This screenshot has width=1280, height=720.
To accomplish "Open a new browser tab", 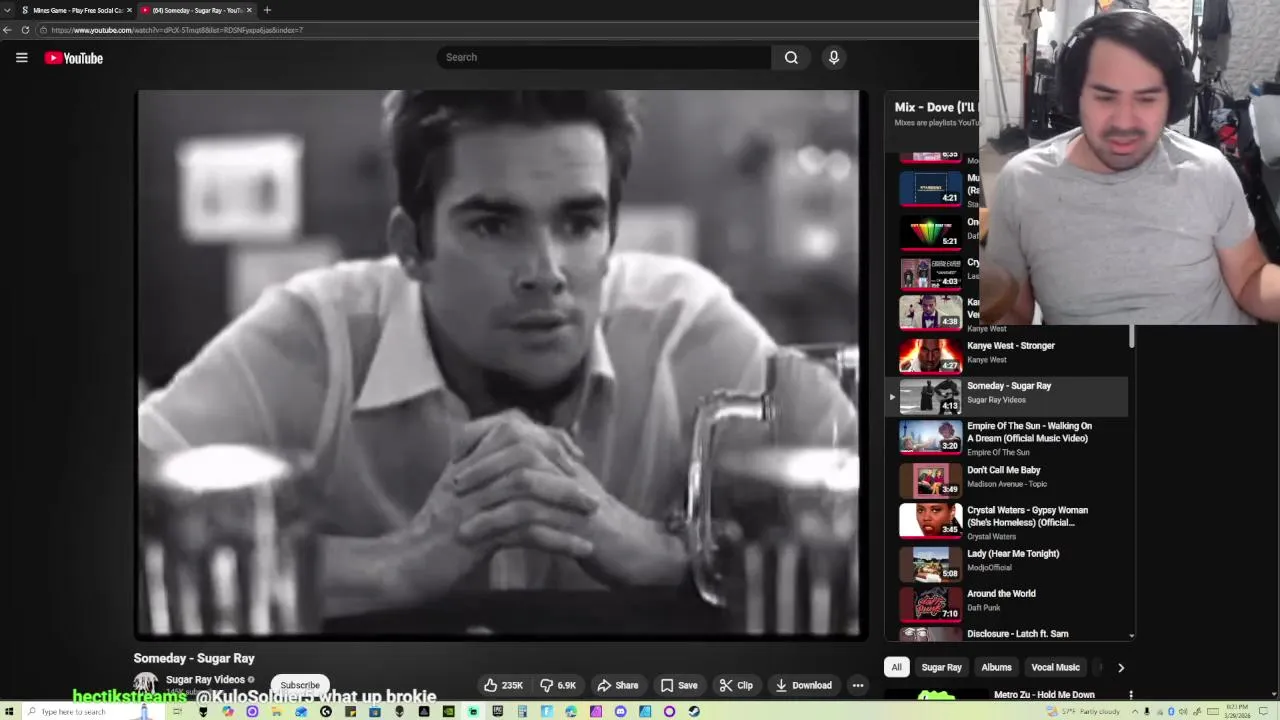I will click(267, 10).
